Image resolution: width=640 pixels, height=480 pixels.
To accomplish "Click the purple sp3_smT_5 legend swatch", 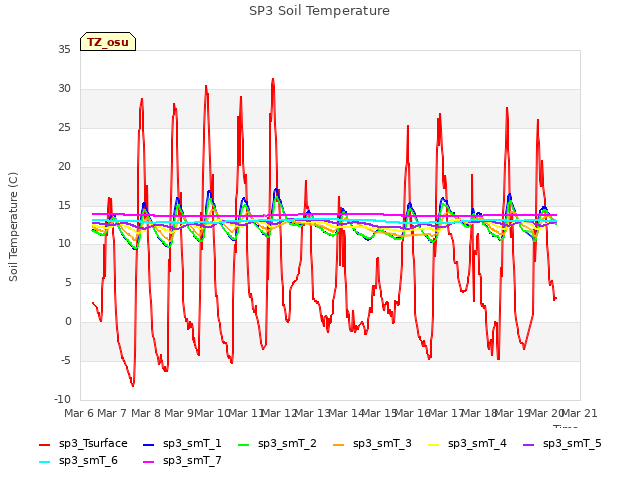I will tap(529, 444).
